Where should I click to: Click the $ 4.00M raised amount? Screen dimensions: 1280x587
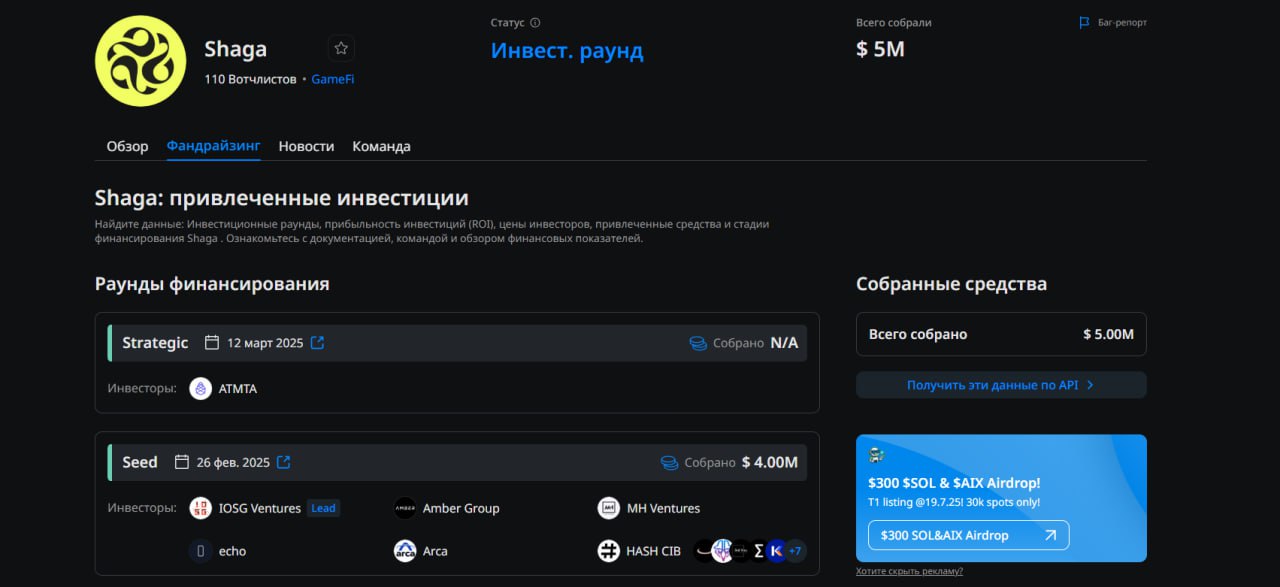point(770,462)
